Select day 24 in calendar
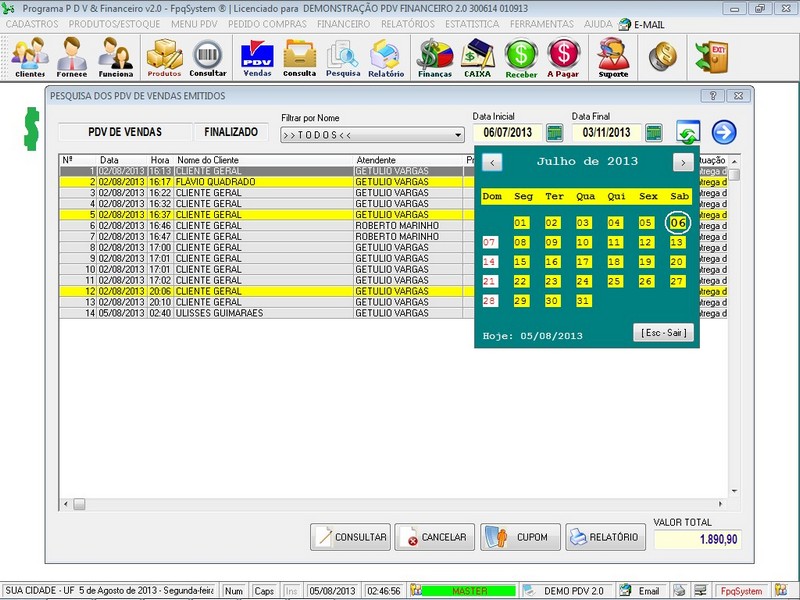Image resolution: width=800 pixels, height=600 pixels. (583, 282)
